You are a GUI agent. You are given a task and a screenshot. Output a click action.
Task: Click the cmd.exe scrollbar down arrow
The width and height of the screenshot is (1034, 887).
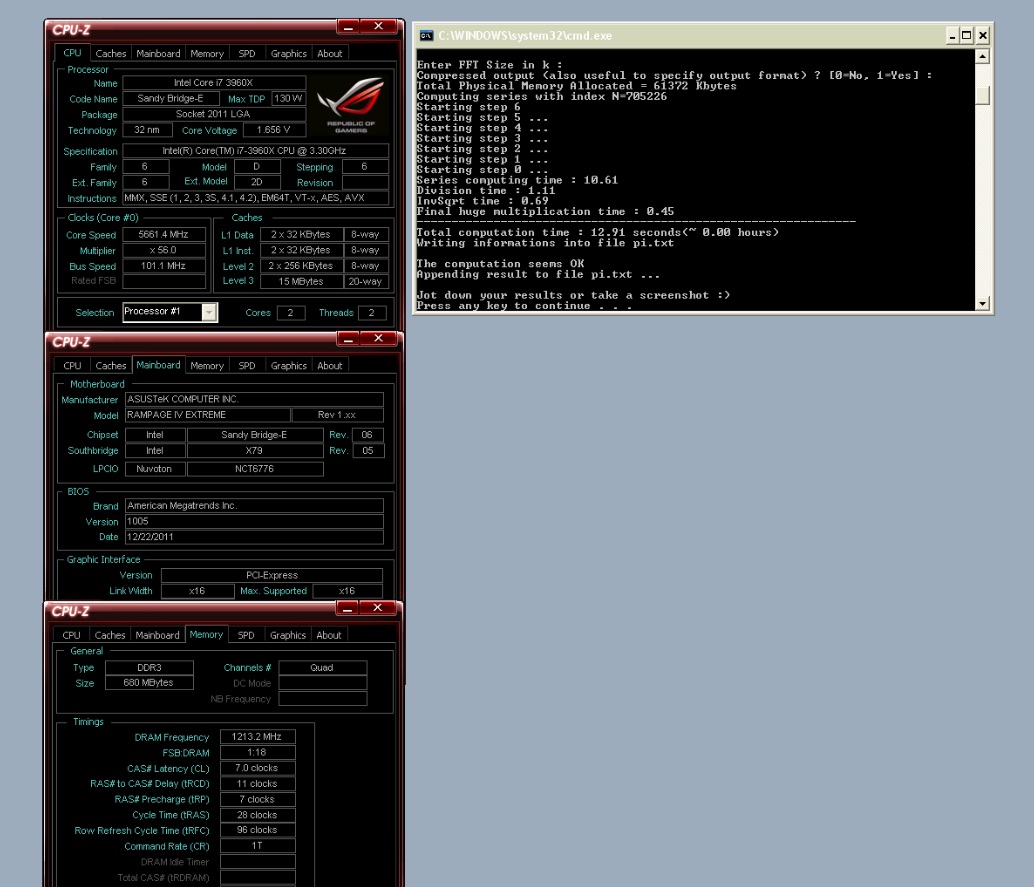(982, 303)
